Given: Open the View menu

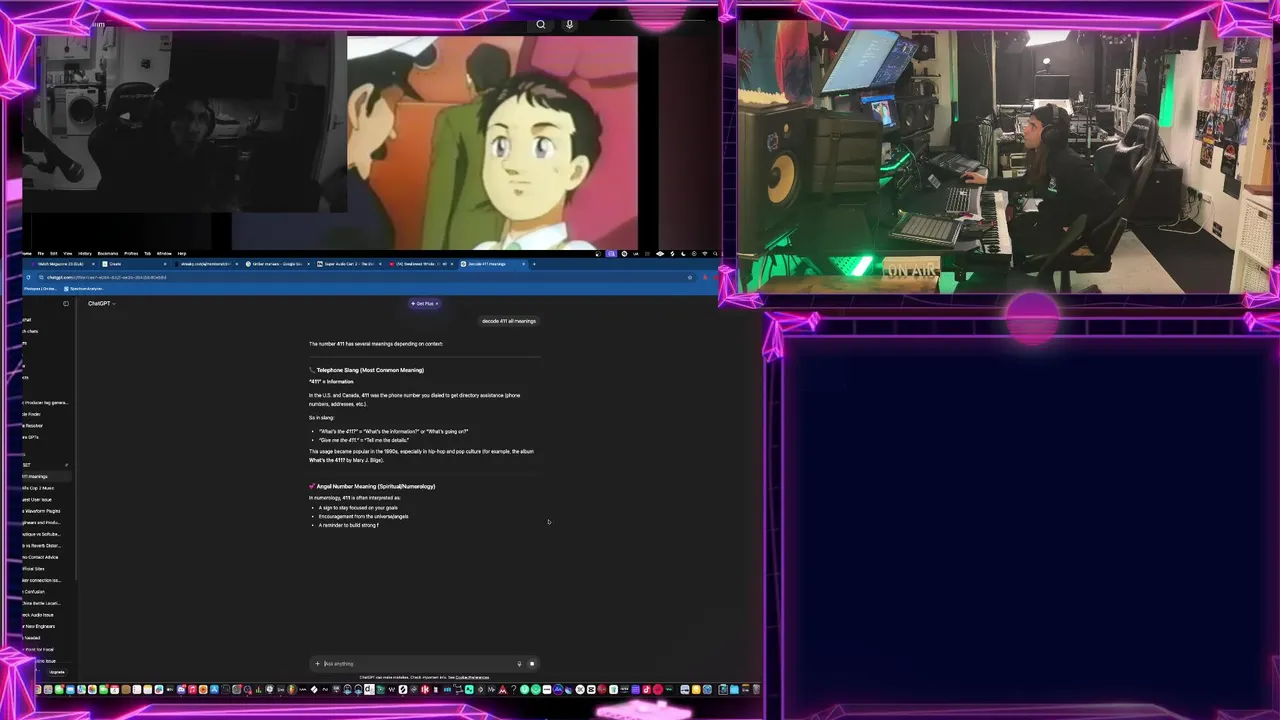Looking at the screenshot, I should click(68, 253).
